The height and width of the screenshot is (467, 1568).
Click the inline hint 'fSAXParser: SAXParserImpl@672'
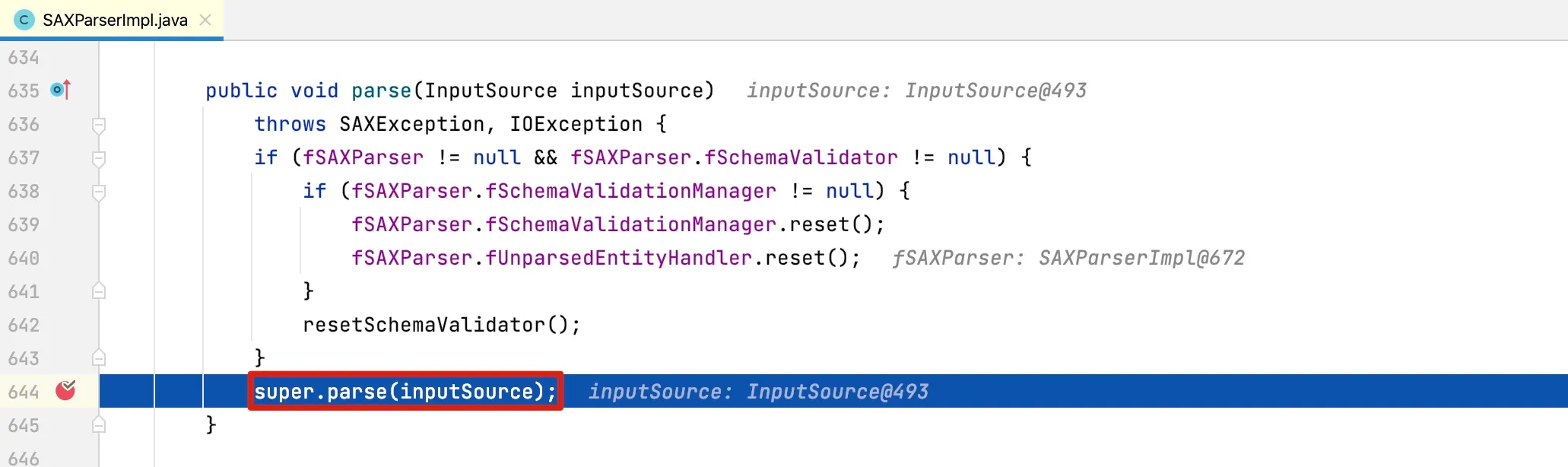point(1068,258)
